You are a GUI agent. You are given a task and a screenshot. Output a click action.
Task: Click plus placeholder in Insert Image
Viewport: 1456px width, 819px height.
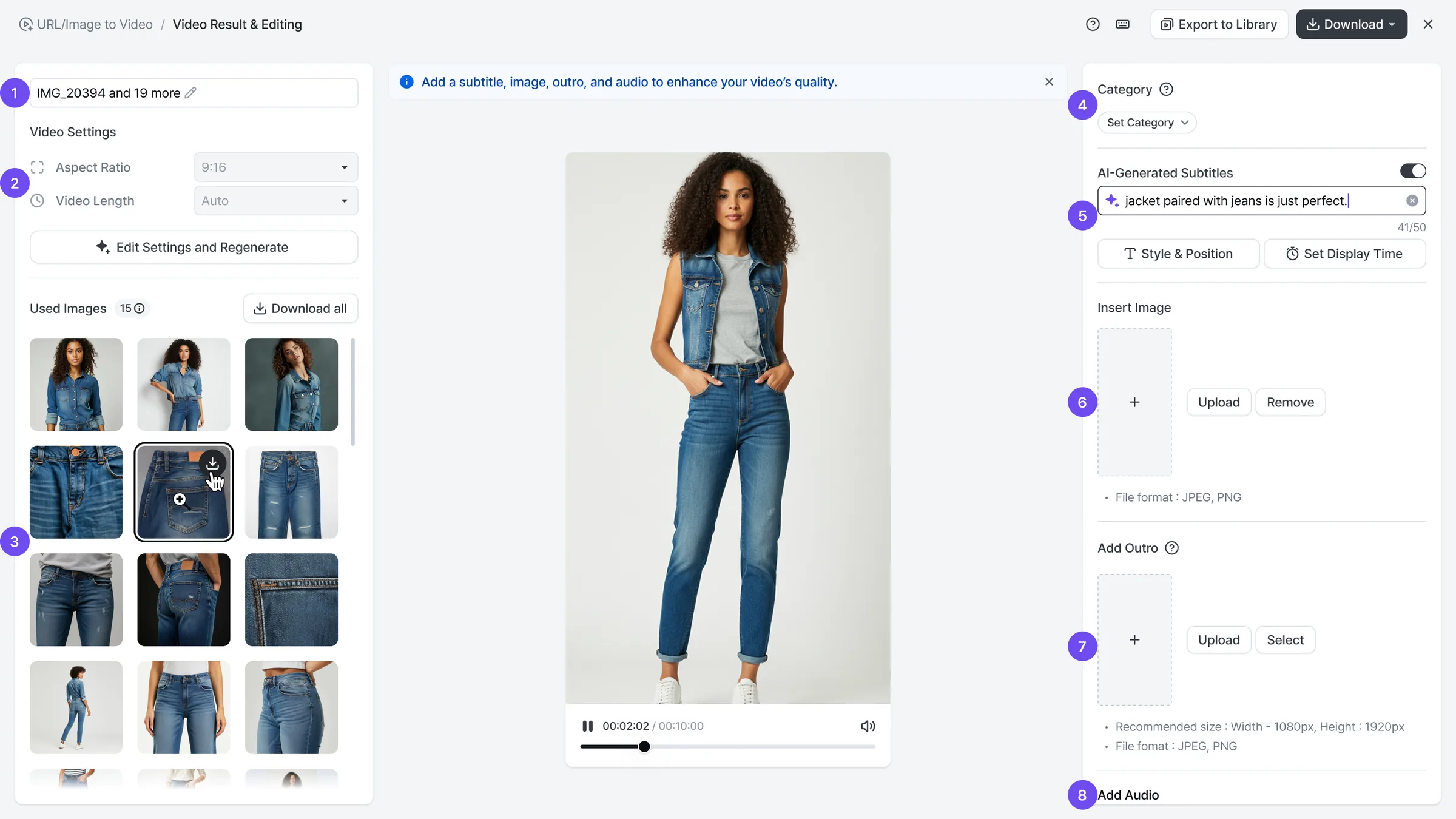point(1134,402)
